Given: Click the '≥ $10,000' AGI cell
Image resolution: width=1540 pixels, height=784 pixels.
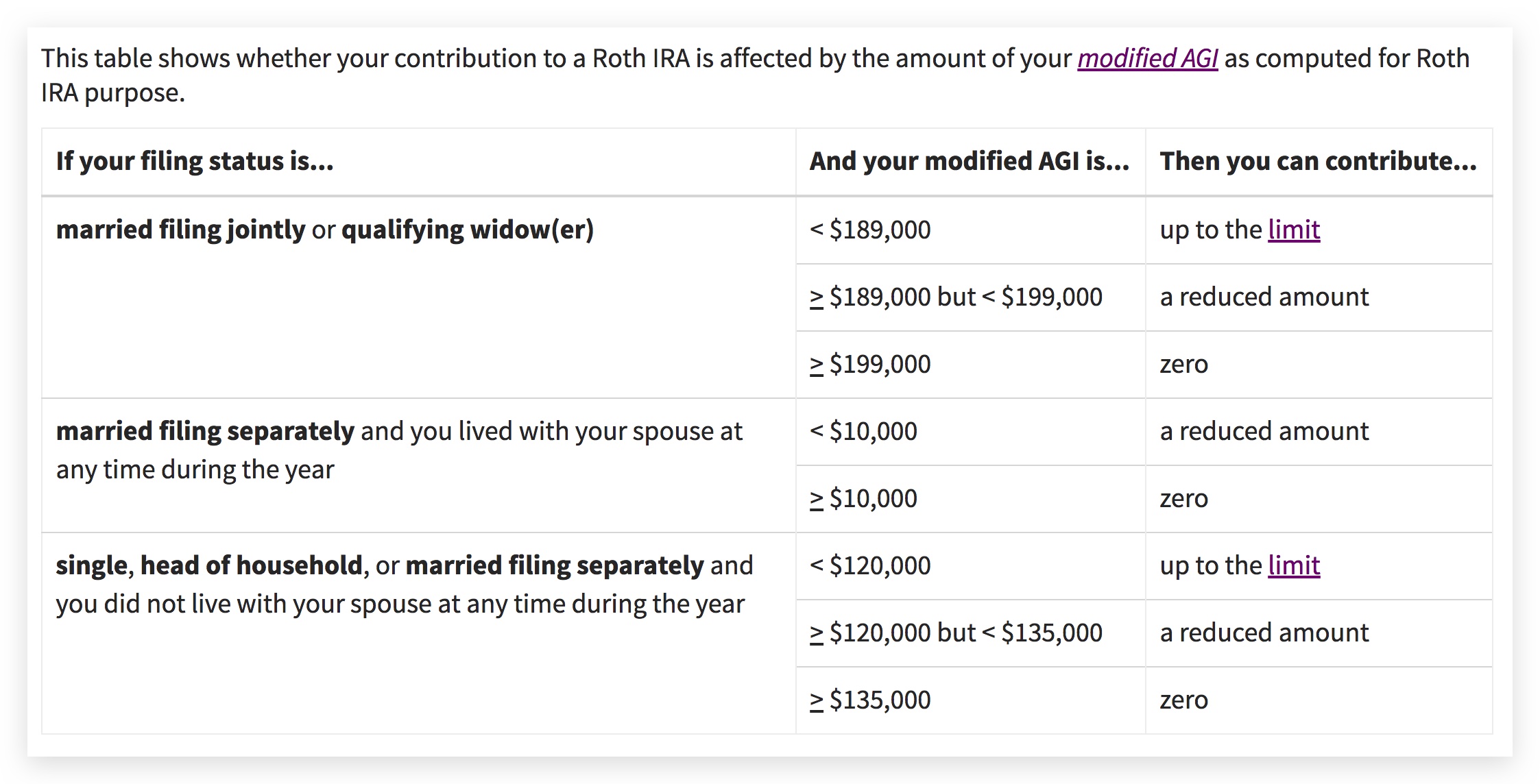Looking at the screenshot, I should (x=863, y=498).
